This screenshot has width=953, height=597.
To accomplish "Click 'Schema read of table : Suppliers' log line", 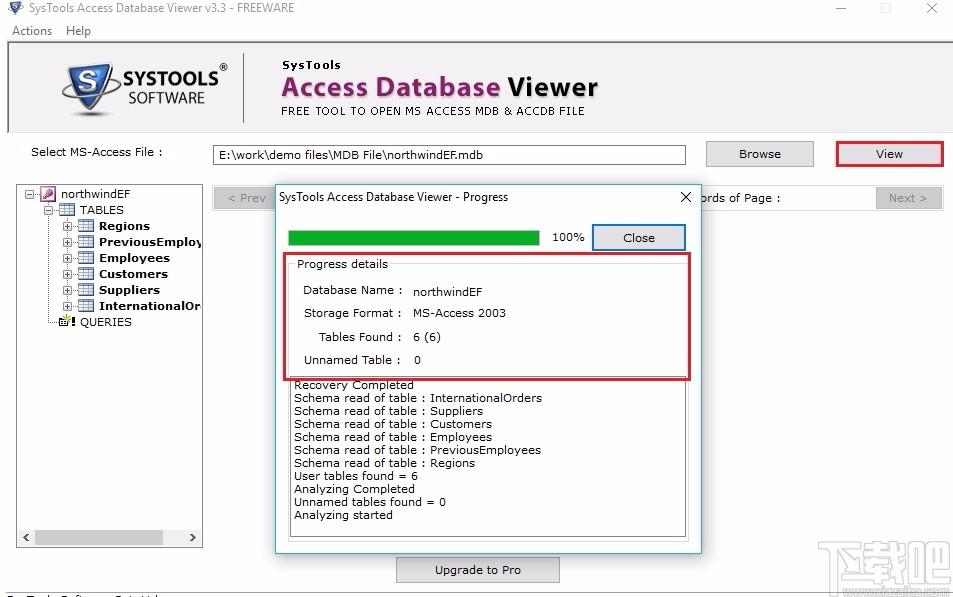I will click(x=388, y=411).
